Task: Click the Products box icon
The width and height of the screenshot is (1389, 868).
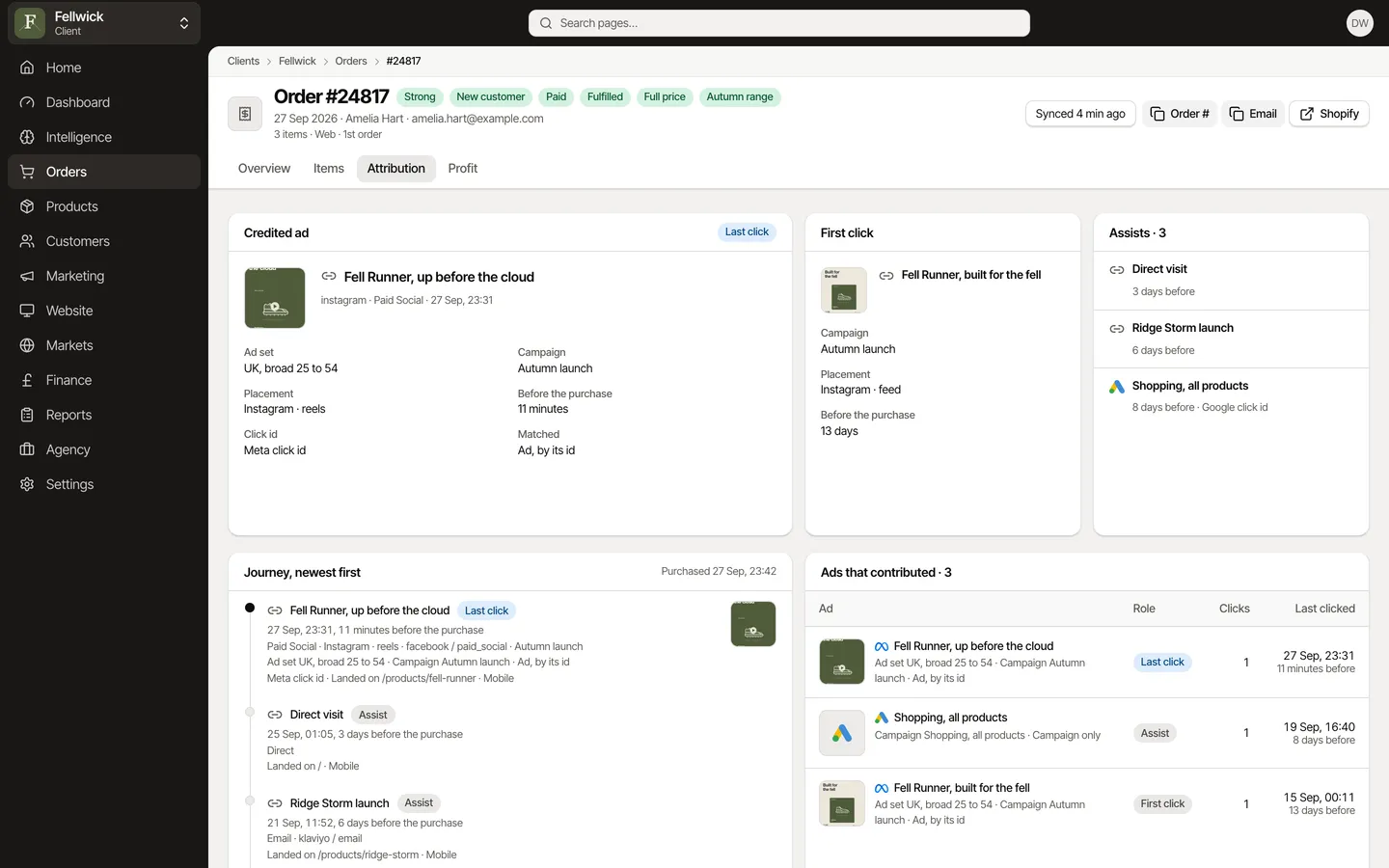Action: (x=27, y=206)
